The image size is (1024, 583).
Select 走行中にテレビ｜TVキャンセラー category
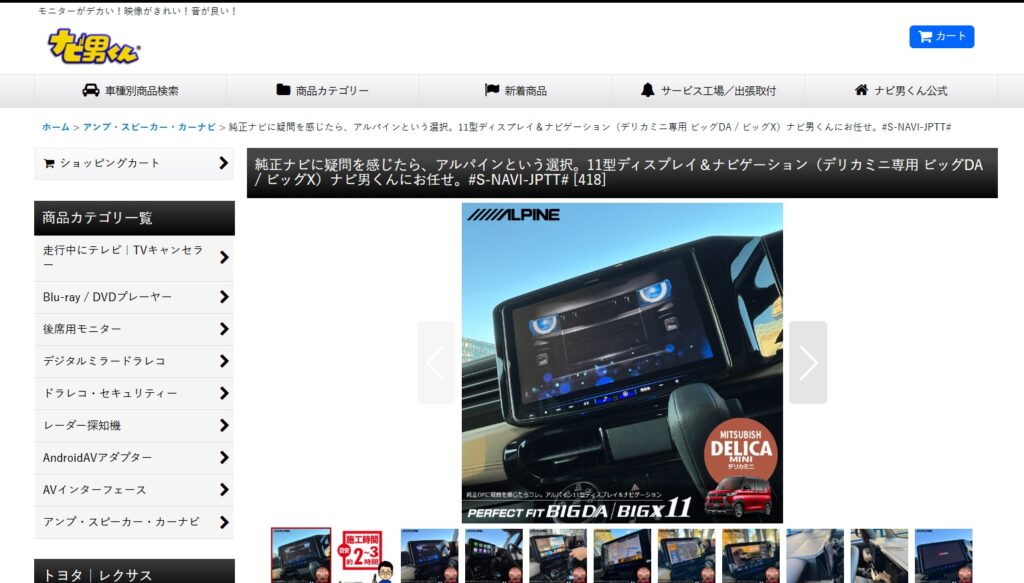(x=134, y=258)
